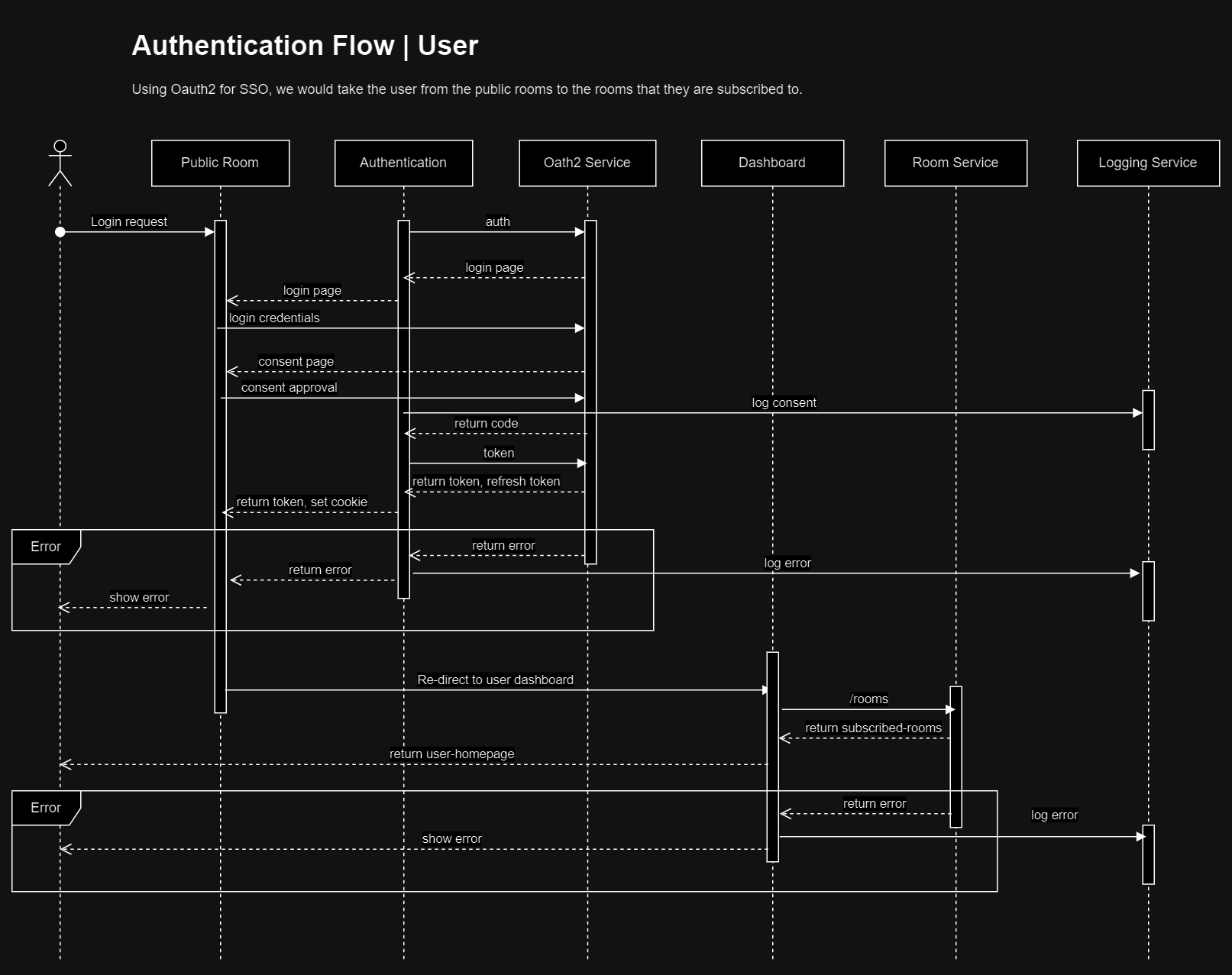The width and height of the screenshot is (1232, 975).
Task: Click the return subscribed-rooms message
Action: point(873,728)
